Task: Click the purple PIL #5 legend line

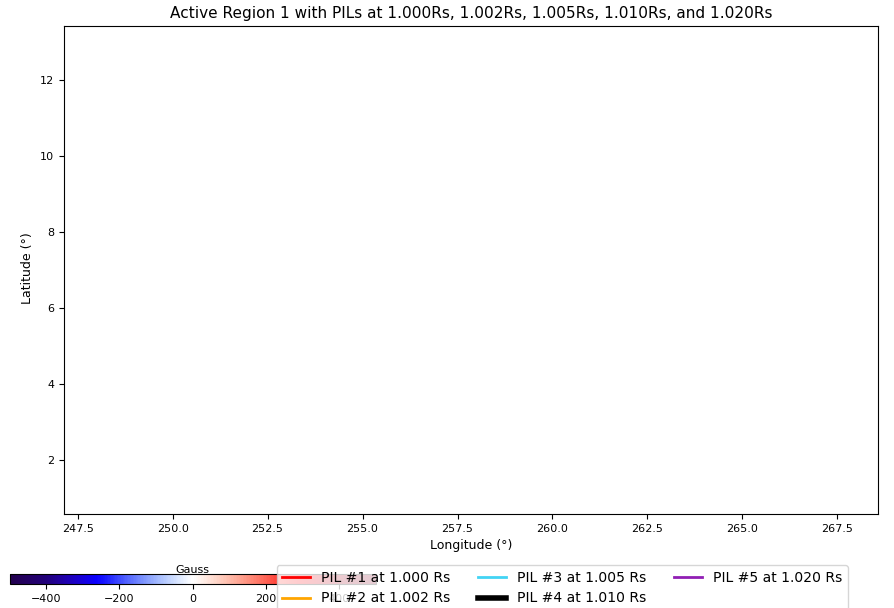Action: click(x=689, y=578)
